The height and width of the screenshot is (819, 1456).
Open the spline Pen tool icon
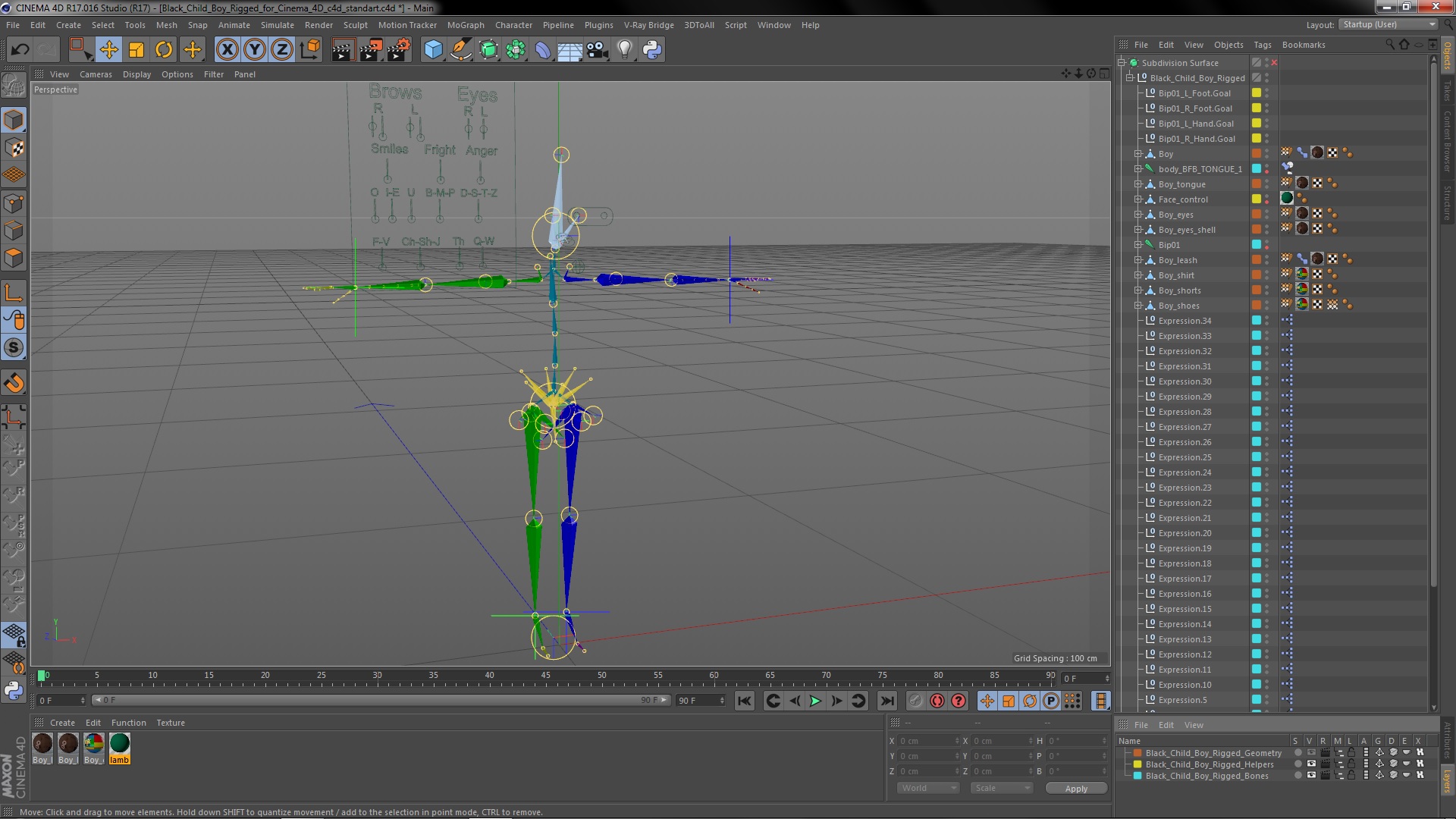460,50
